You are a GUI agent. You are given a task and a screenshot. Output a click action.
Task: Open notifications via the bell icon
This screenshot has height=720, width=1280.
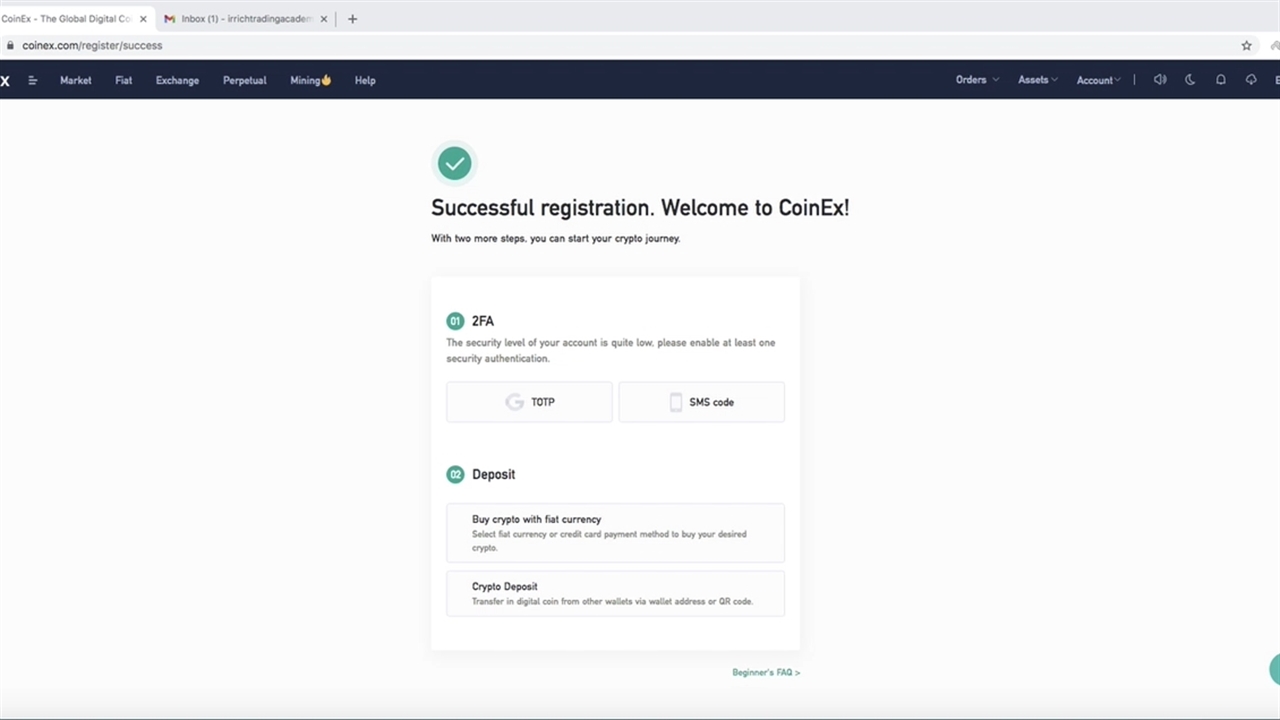click(x=1221, y=80)
